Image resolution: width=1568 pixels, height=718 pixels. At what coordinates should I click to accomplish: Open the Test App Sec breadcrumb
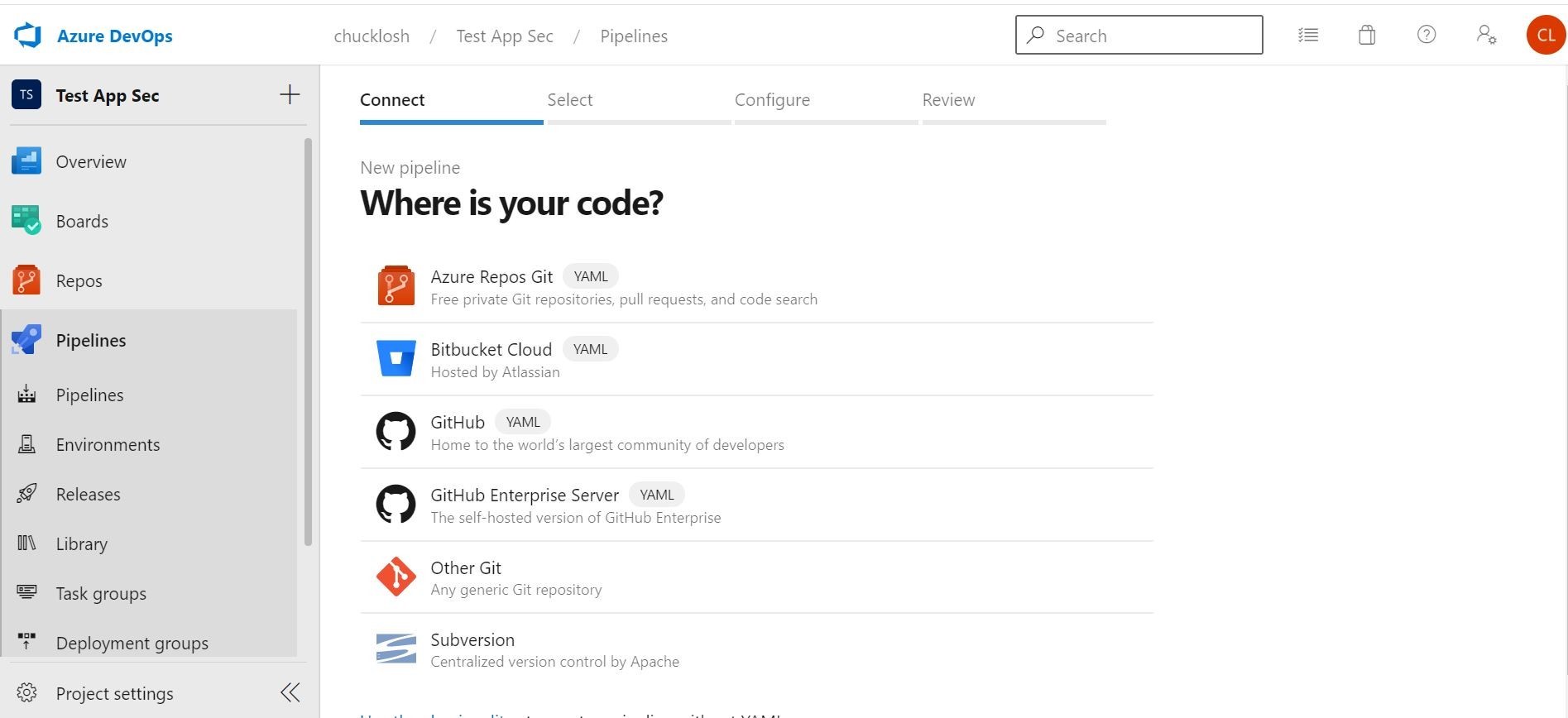tap(505, 36)
